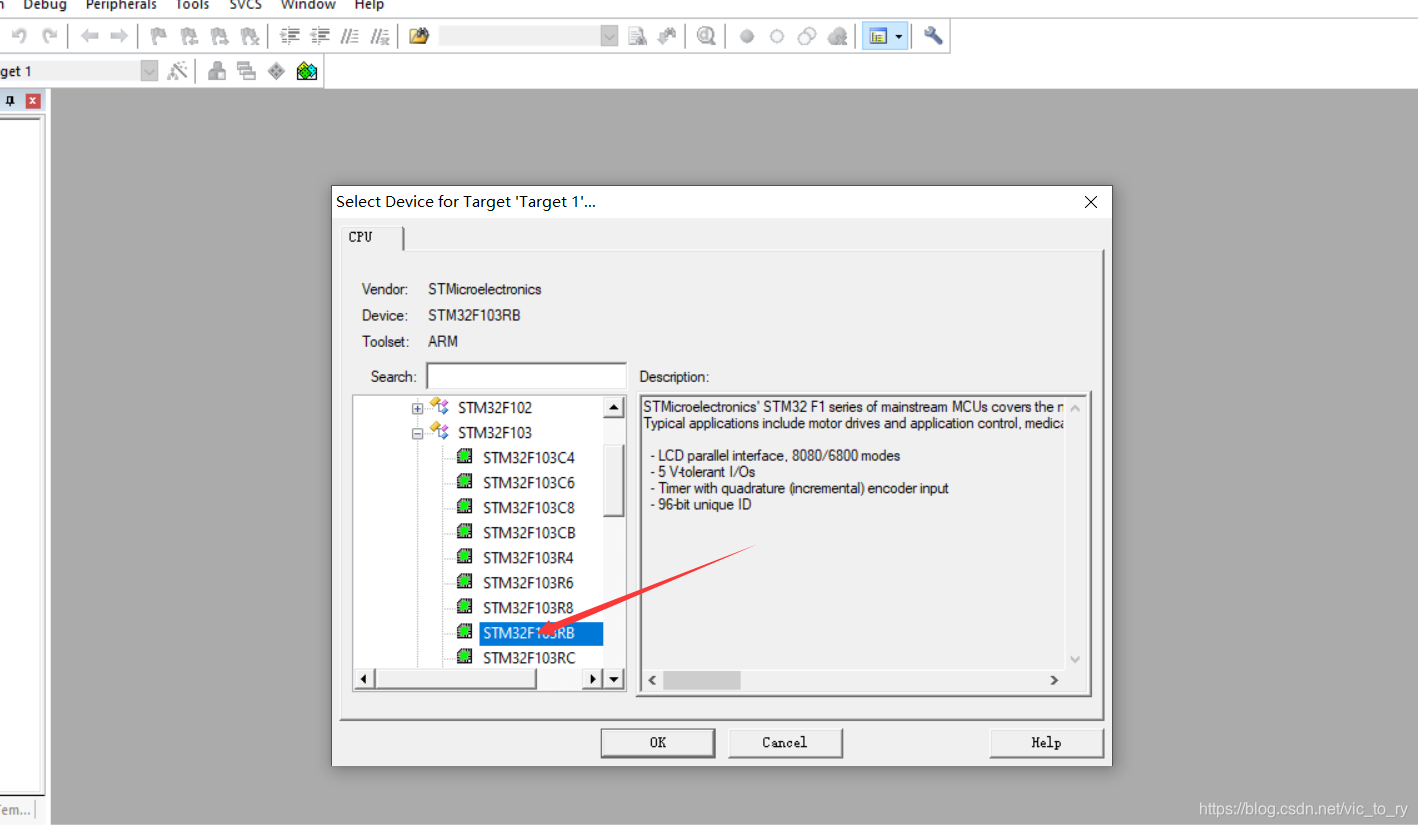This screenshot has width=1418, height=828.
Task: Open the window layout dropdown arrow
Action: click(899, 36)
